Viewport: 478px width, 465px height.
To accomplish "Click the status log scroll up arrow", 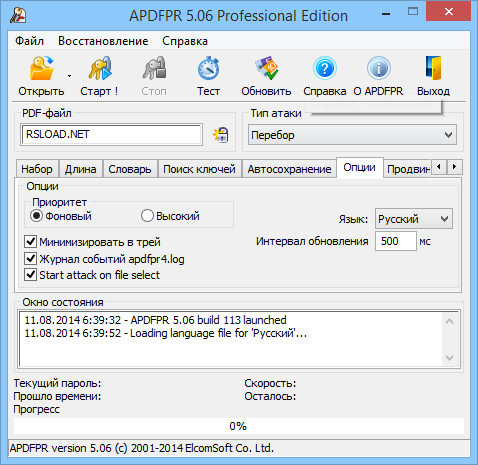I will [x=449, y=321].
